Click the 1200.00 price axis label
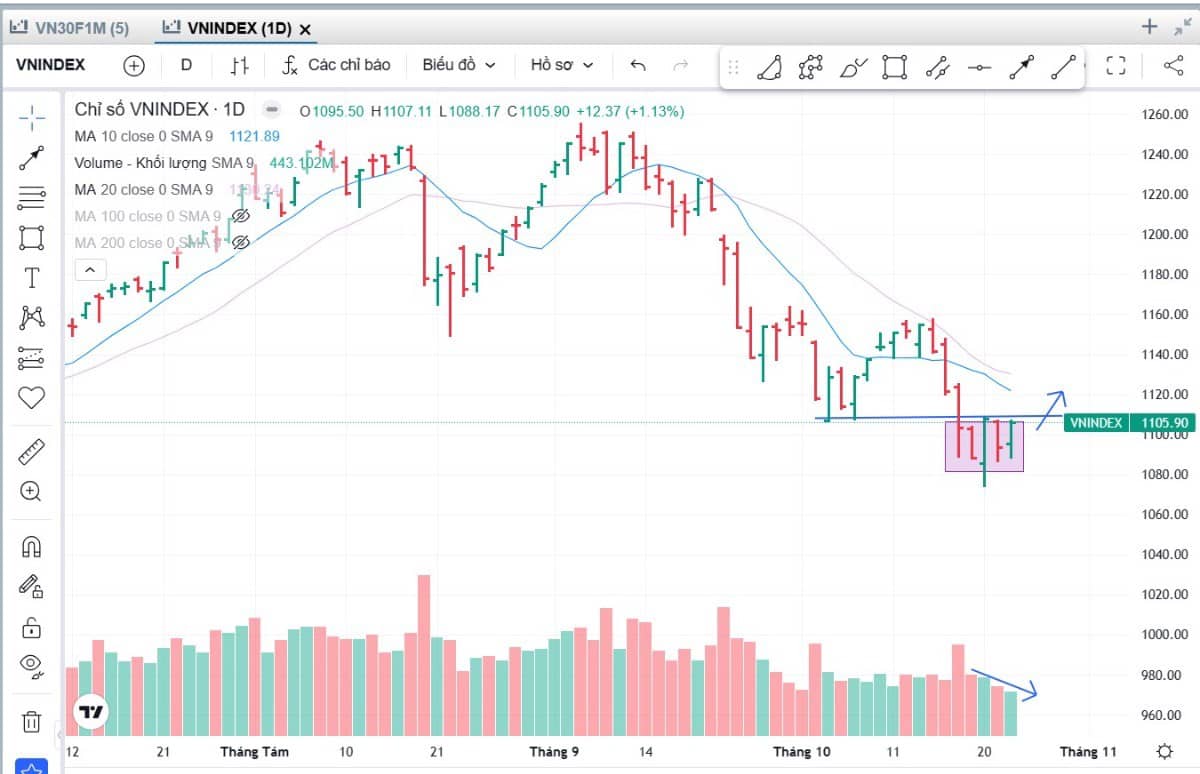Viewport: 1200px width, 774px height. coord(1165,234)
